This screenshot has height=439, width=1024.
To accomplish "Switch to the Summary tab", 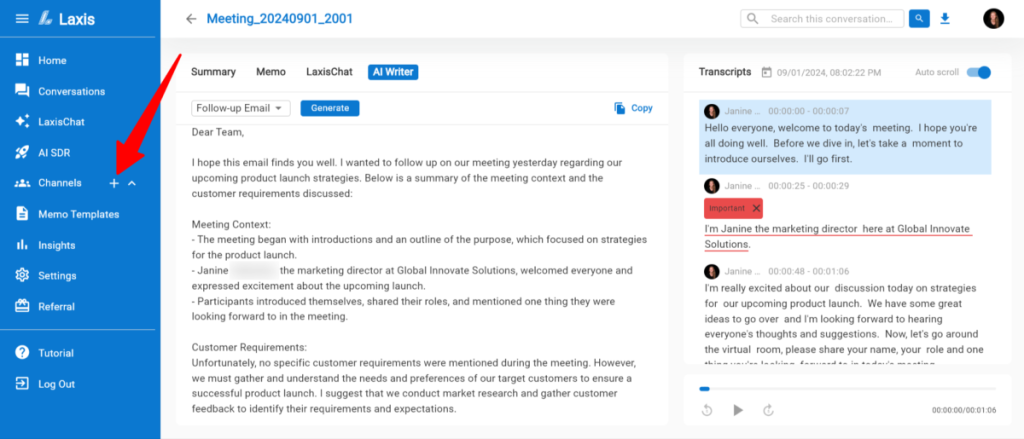I will (213, 72).
